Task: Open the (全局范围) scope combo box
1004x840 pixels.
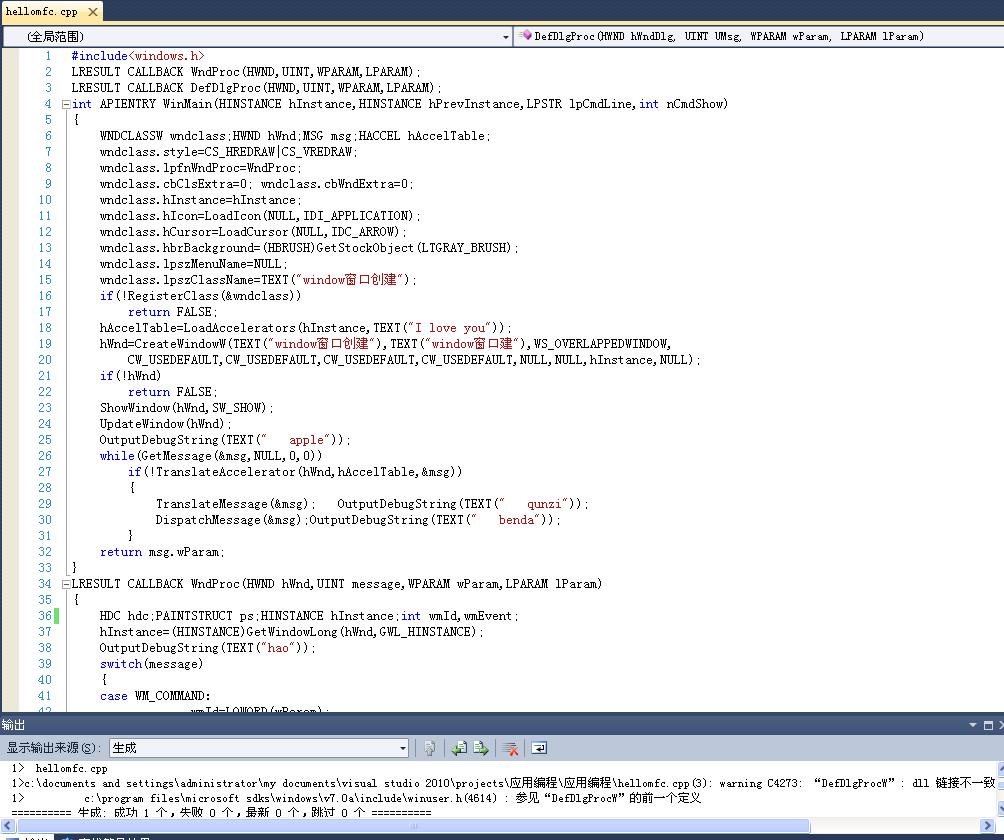Action: coord(257,36)
